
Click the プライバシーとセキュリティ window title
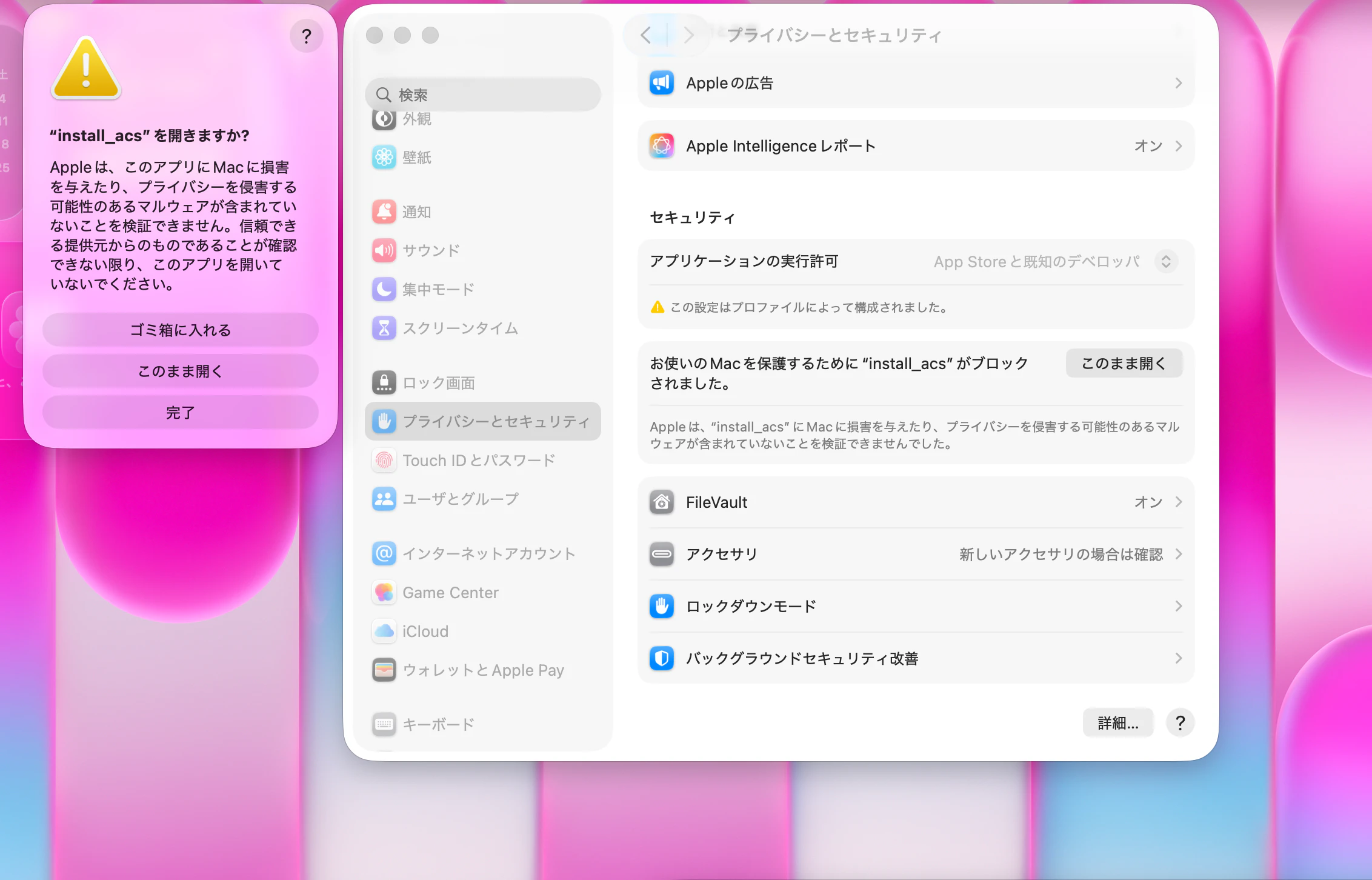click(834, 35)
